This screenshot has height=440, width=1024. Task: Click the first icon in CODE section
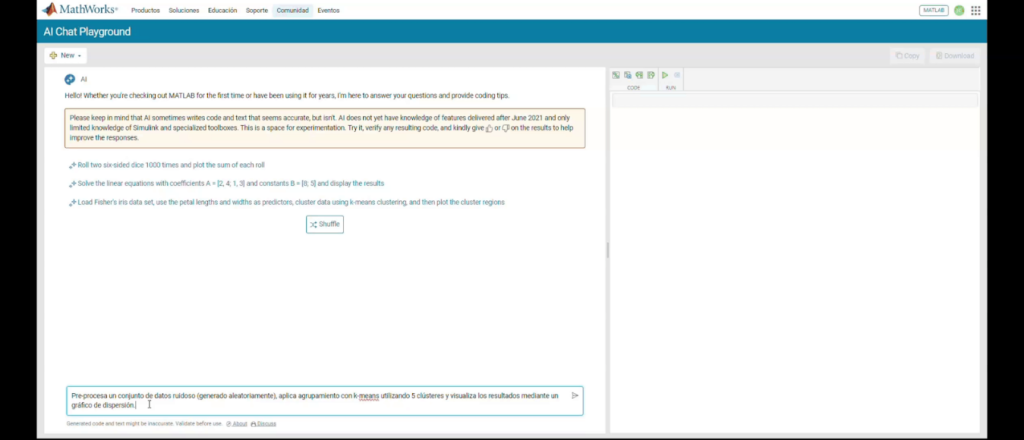616,75
